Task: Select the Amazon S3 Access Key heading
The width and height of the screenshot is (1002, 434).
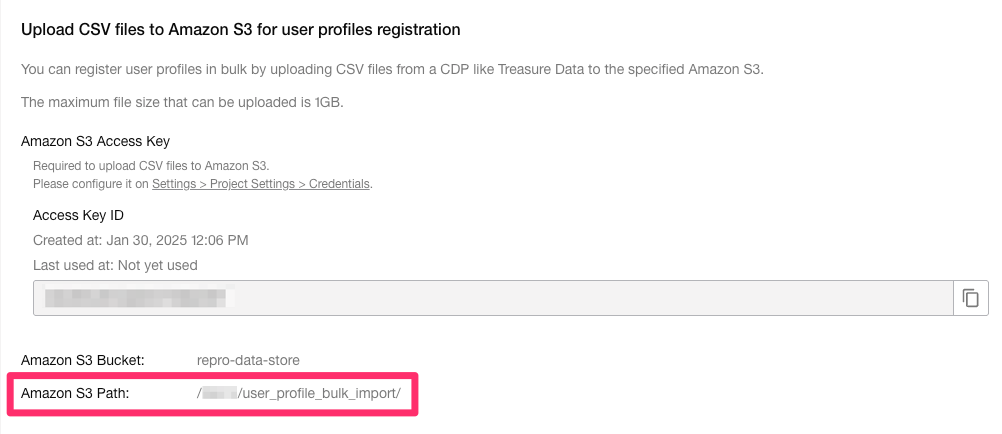Action: 95,141
